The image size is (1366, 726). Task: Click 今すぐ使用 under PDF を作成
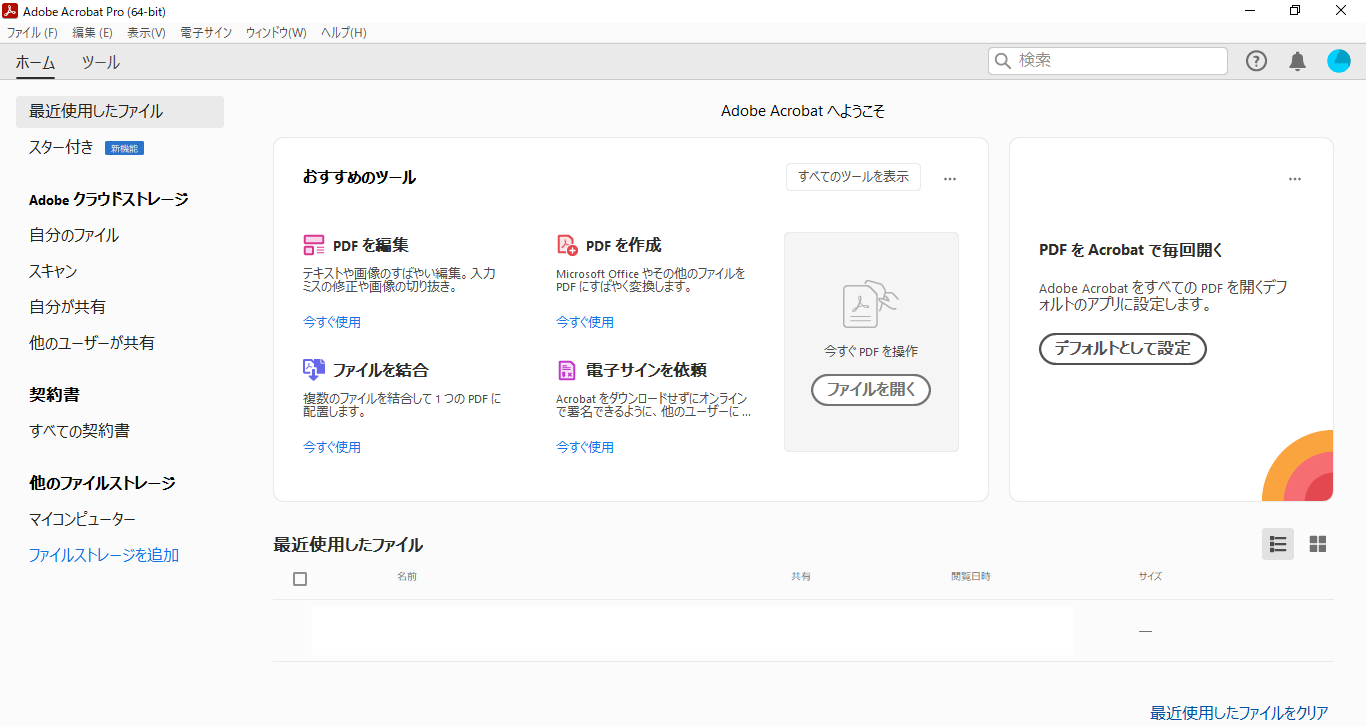pos(585,322)
